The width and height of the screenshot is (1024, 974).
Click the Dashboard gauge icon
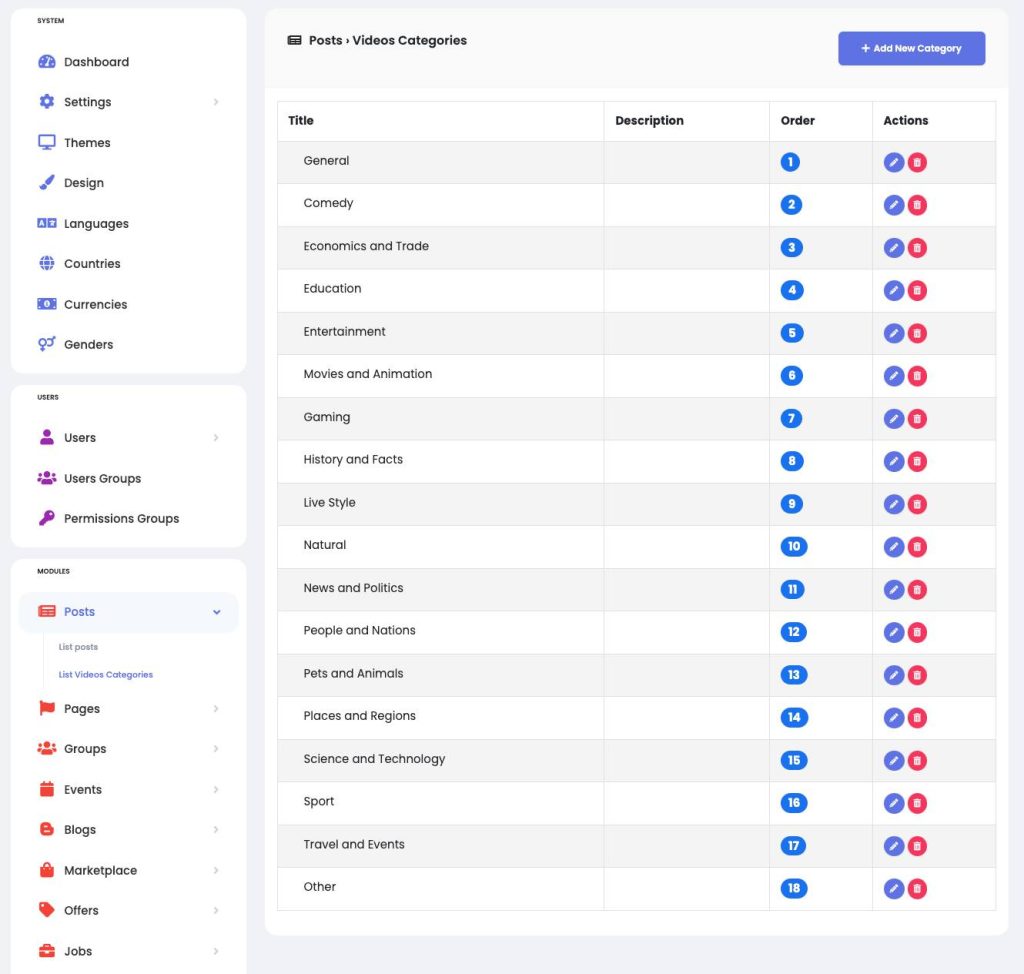pos(46,61)
